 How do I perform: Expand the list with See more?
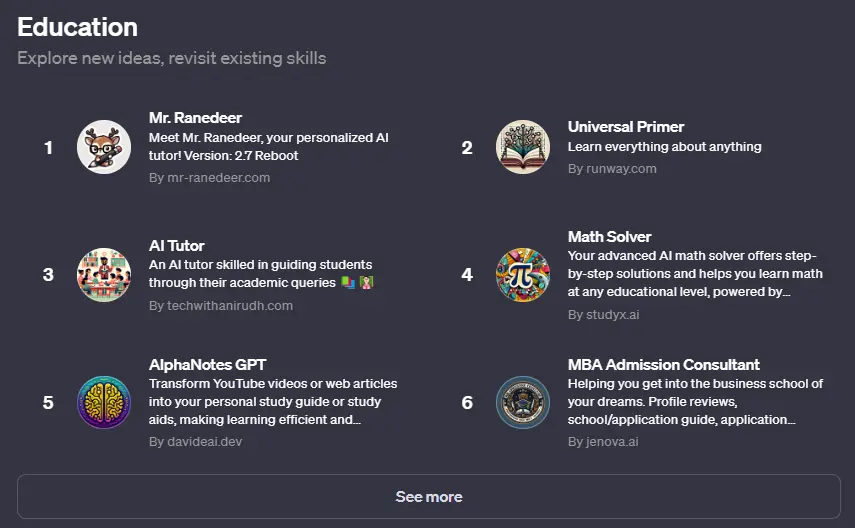(x=429, y=496)
